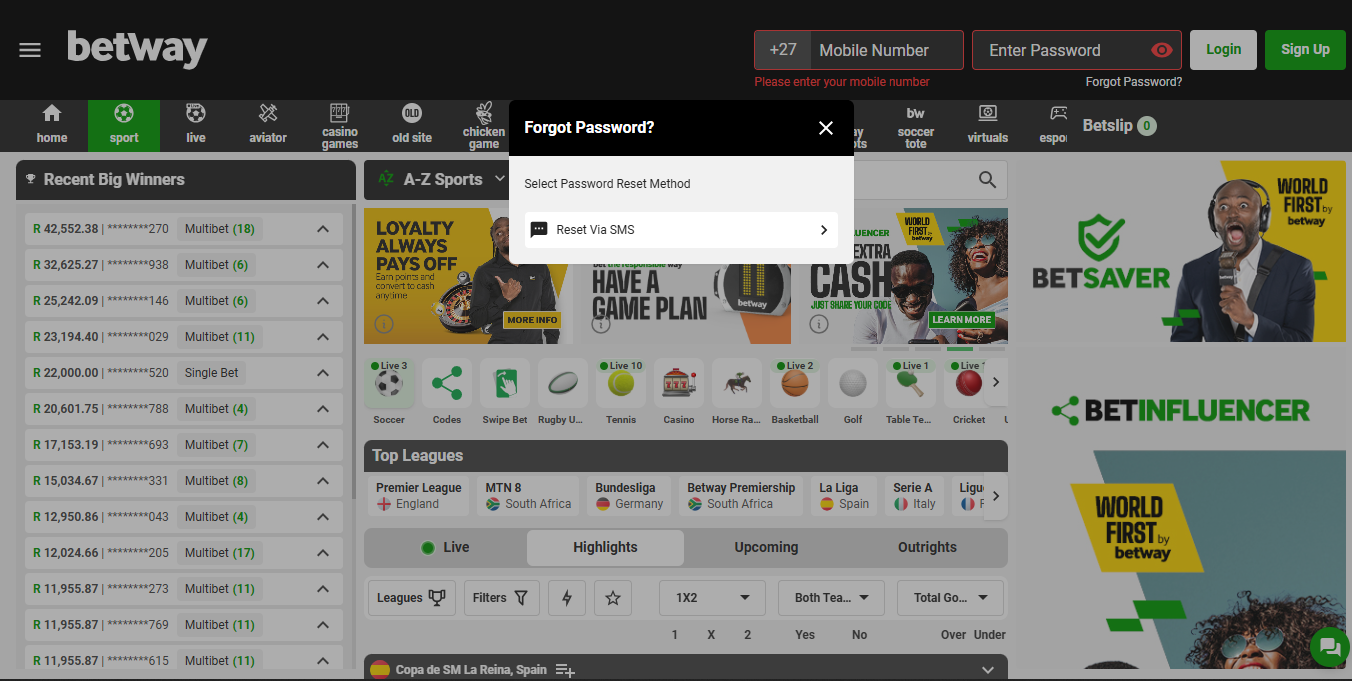Open the home section icon

tap(51, 124)
